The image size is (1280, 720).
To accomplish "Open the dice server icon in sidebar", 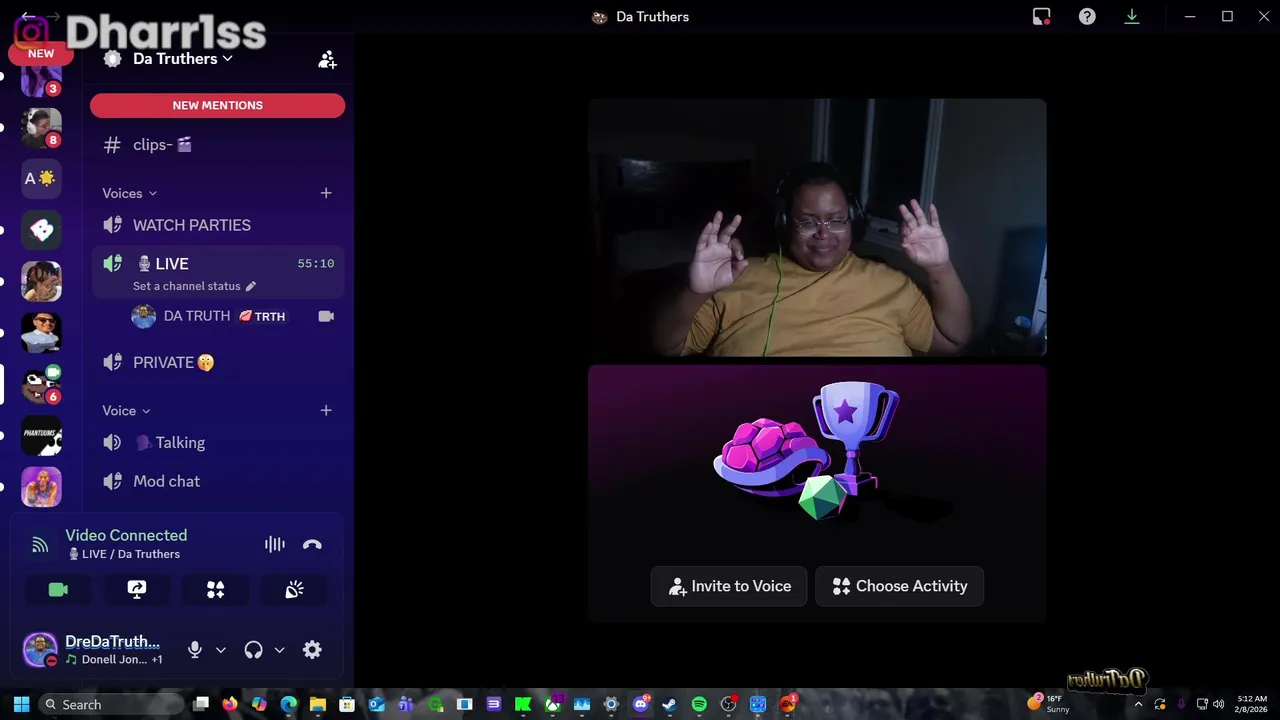I will point(42,230).
